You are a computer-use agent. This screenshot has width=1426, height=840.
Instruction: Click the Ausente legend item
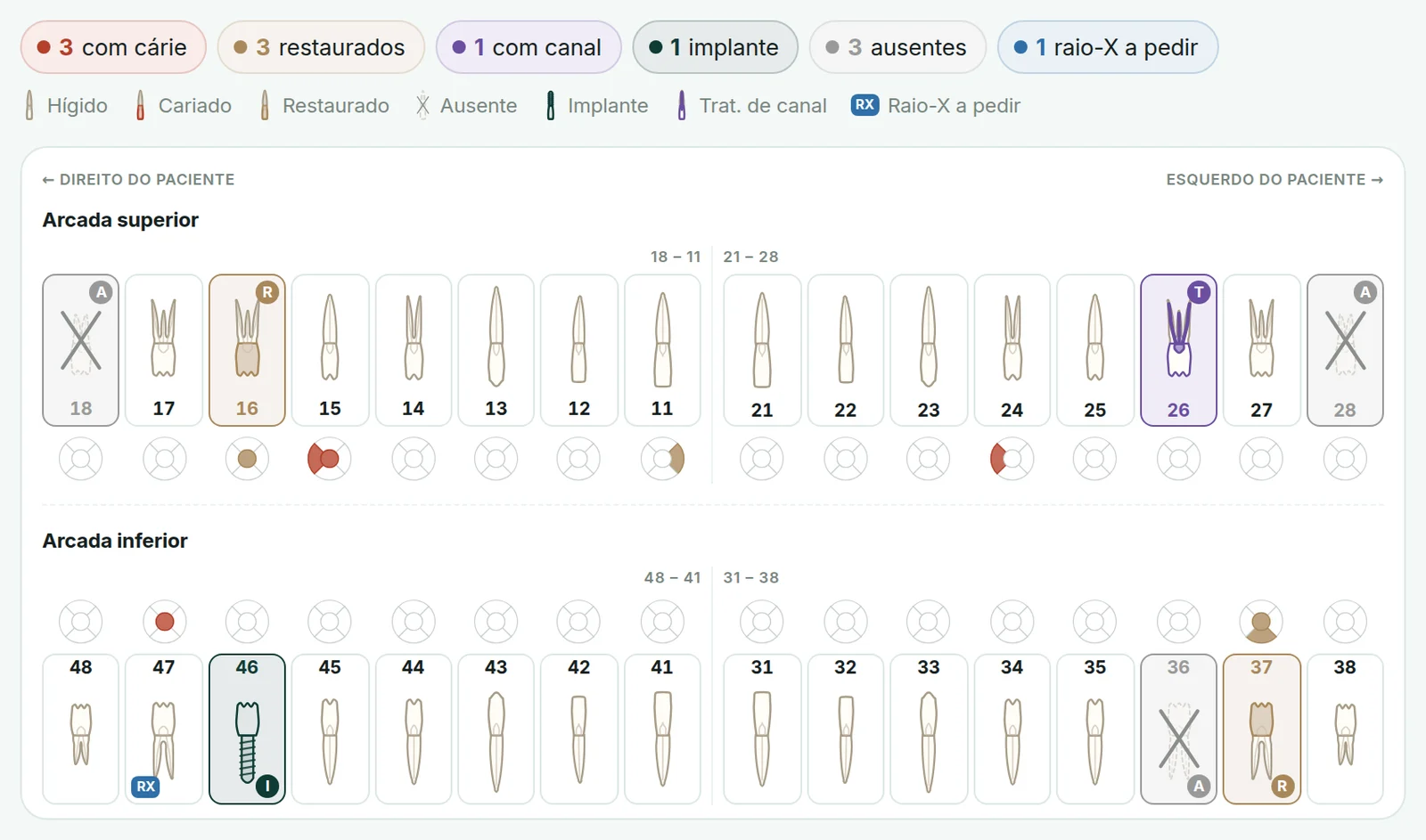(465, 106)
